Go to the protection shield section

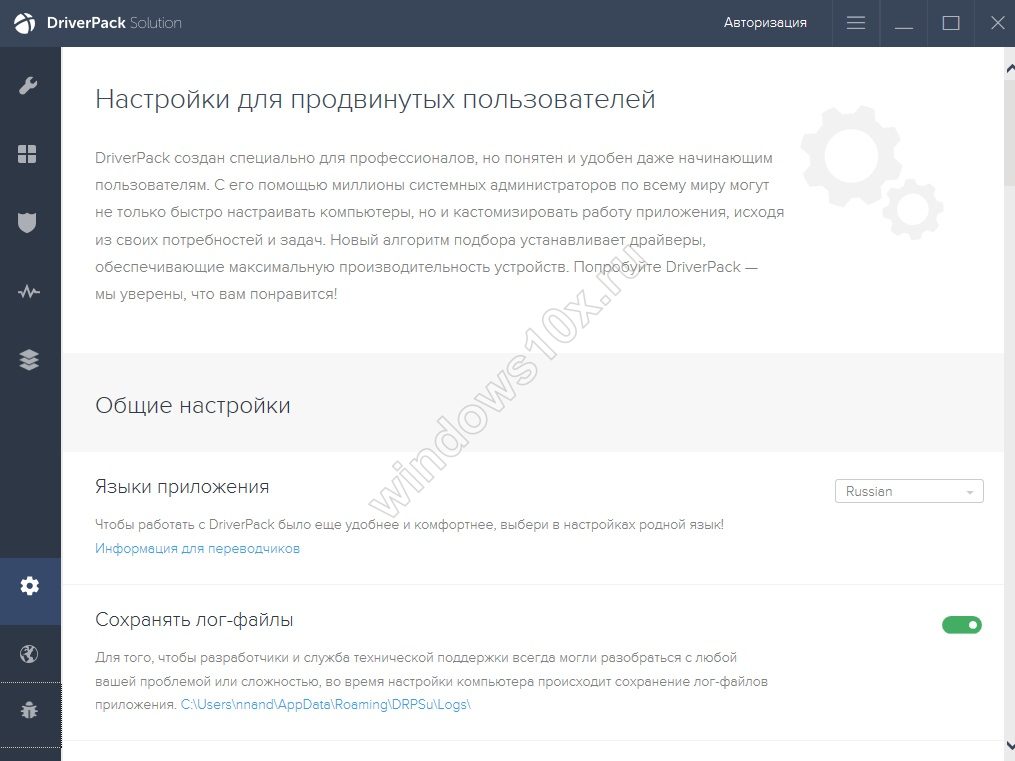coord(28,222)
